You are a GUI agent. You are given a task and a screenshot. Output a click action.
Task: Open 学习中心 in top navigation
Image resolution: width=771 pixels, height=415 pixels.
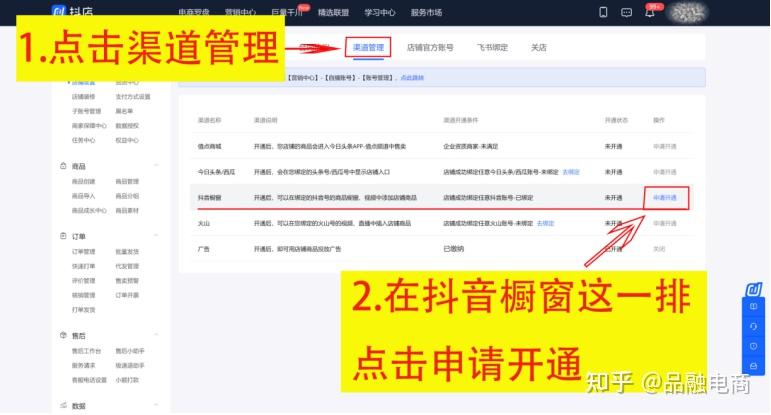point(380,12)
